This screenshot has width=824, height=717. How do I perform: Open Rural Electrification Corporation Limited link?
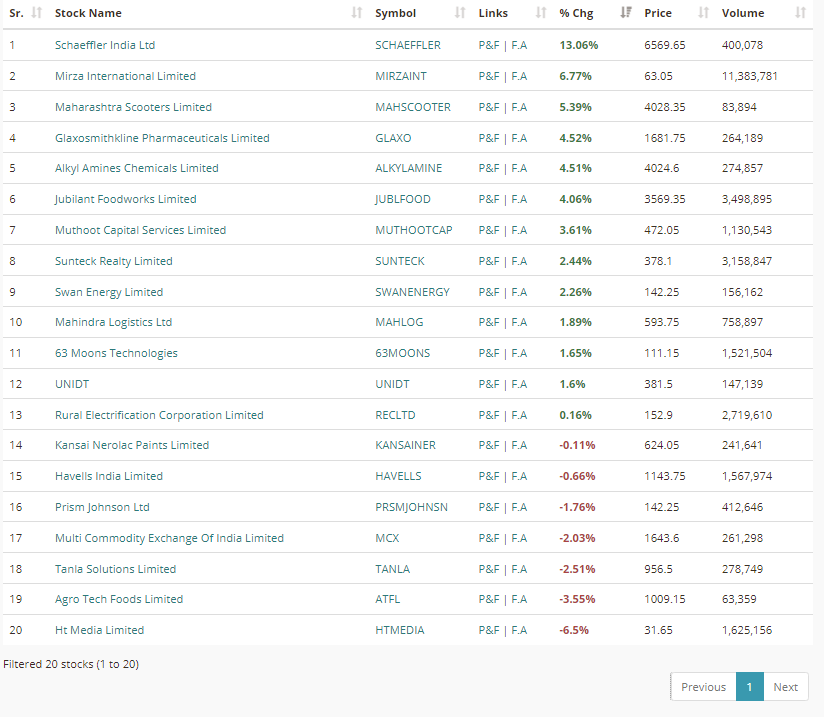click(x=159, y=415)
